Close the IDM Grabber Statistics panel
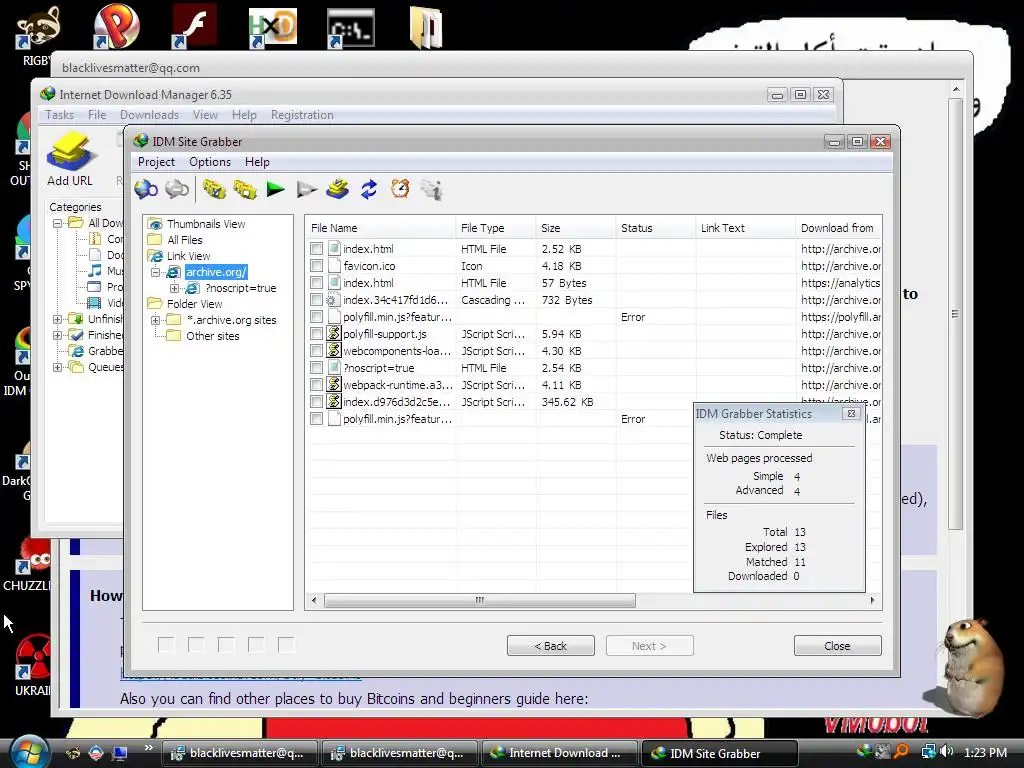This screenshot has width=1024, height=768. (851, 413)
